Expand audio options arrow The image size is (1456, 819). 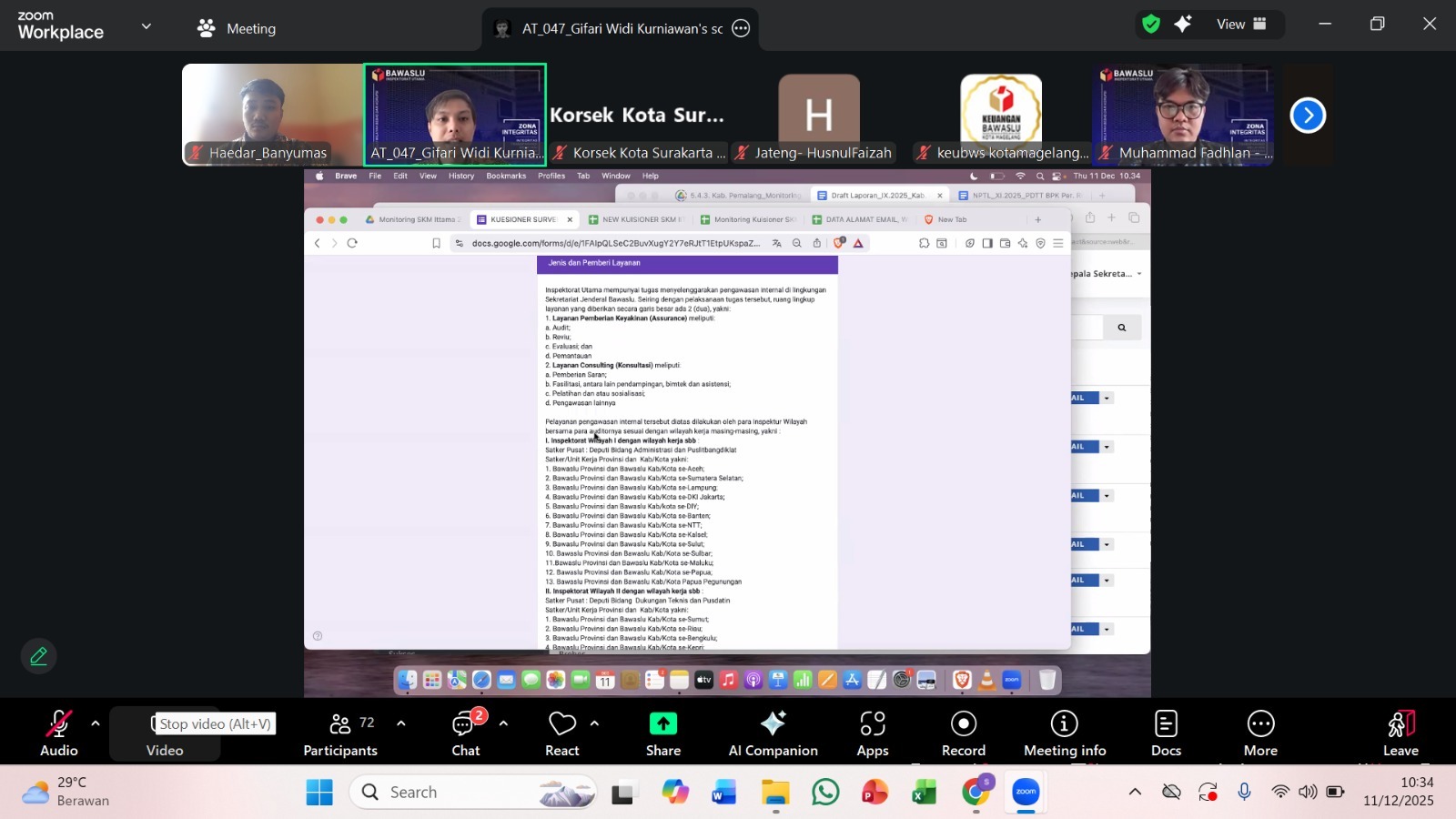pyautogui.click(x=96, y=723)
